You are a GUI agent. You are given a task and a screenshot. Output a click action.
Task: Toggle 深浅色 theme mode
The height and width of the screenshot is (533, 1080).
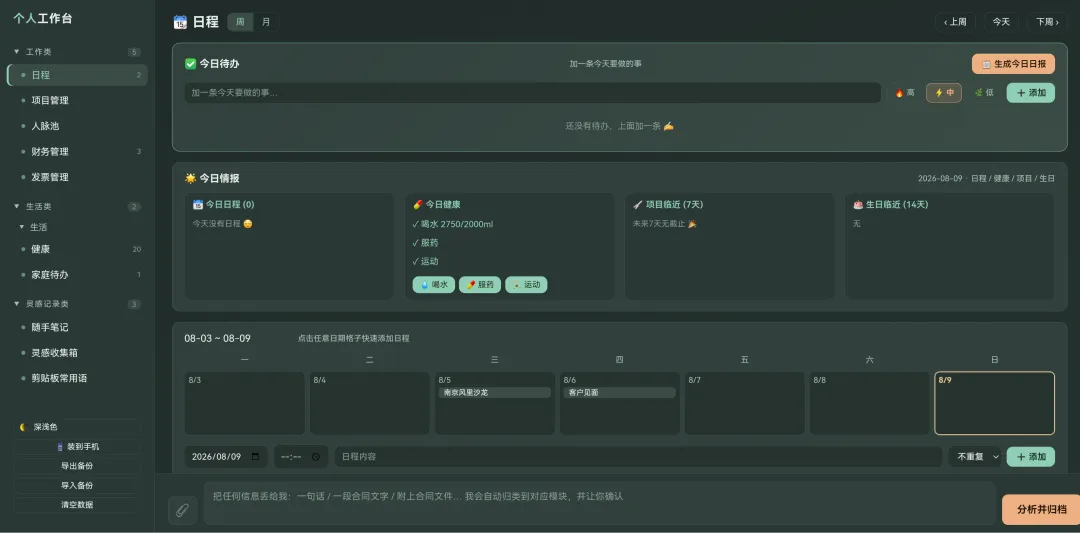click(x=77, y=427)
